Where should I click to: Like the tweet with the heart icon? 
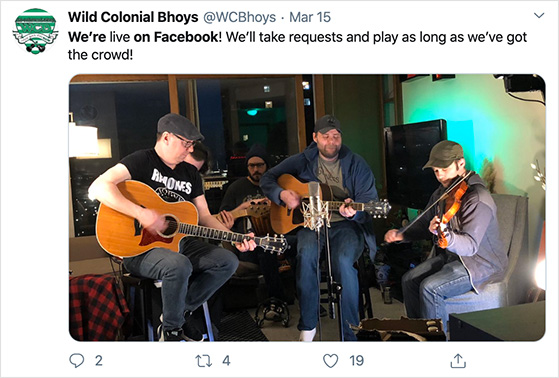(330, 361)
